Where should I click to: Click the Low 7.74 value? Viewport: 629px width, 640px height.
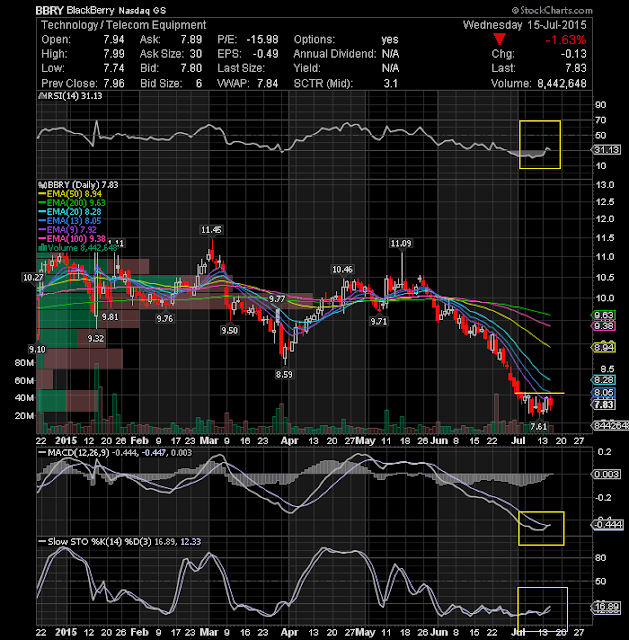(113, 68)
